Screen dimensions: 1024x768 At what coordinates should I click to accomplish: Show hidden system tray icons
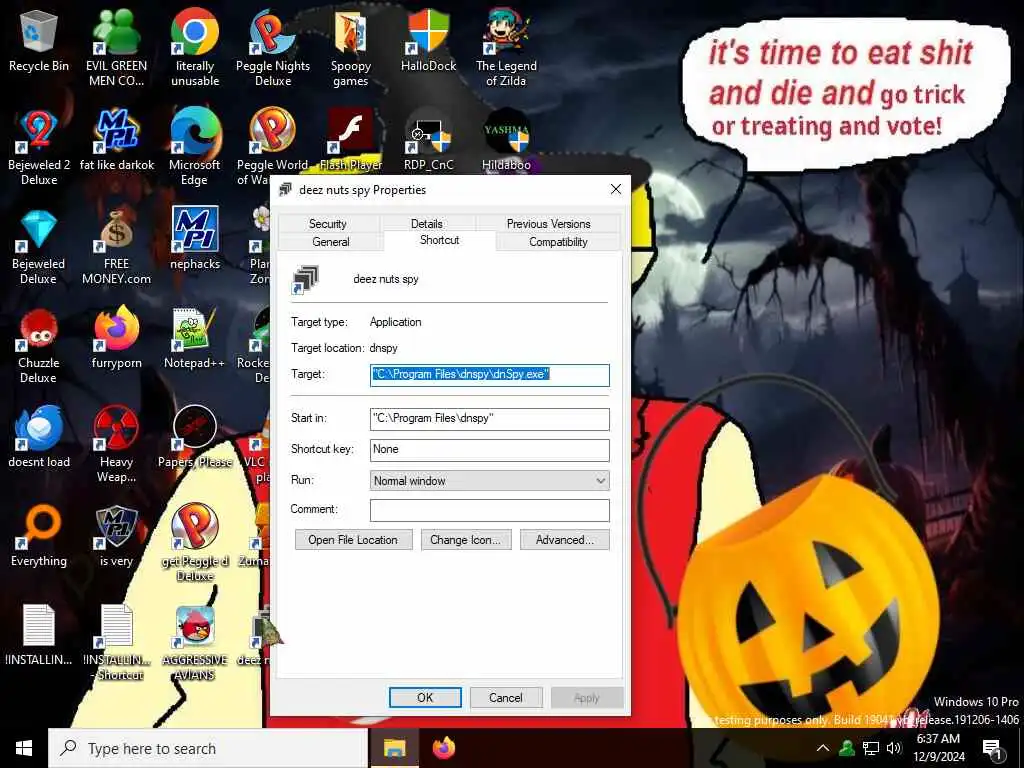[823, 748]
